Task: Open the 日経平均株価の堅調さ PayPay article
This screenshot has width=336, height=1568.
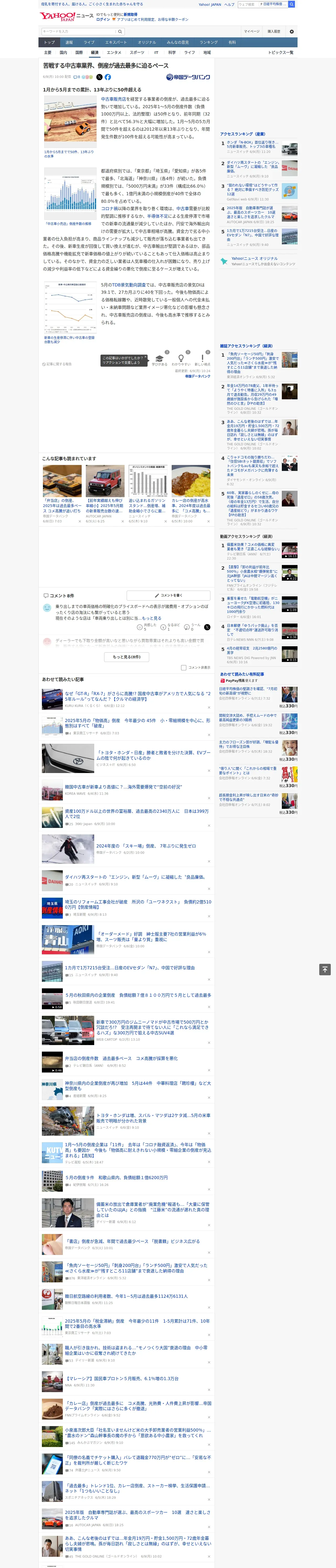Action: pyautogui.click(x=248, y=691)
